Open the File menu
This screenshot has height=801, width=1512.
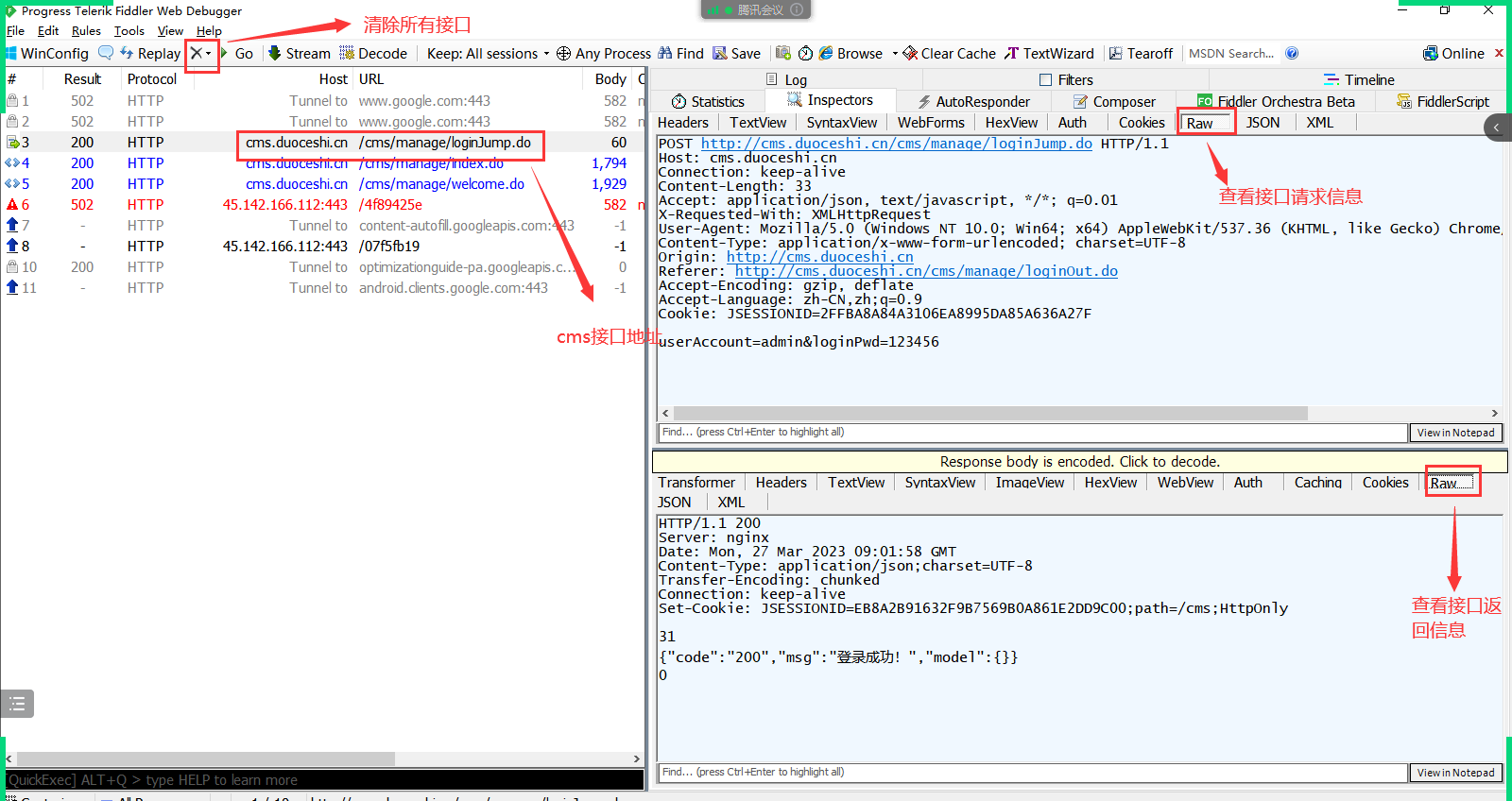(15, 30)
